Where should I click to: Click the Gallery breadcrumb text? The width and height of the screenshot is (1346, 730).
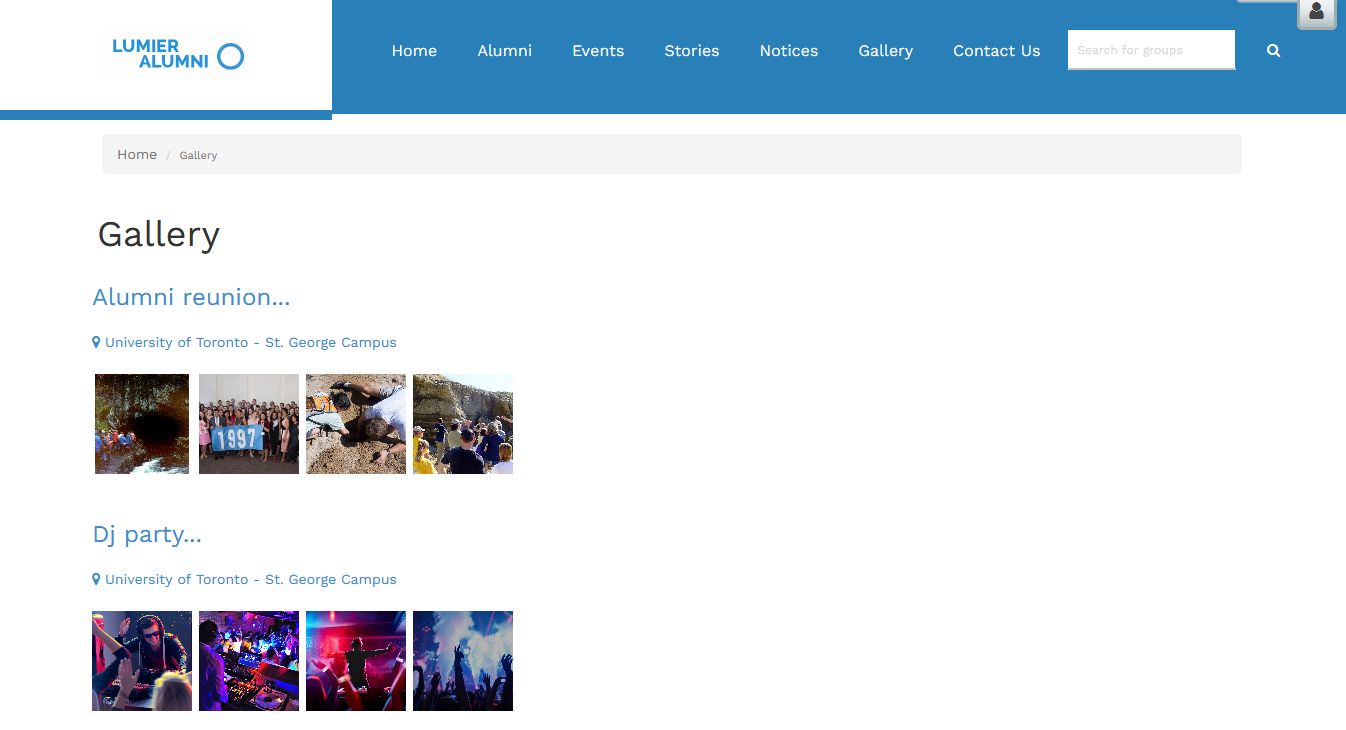coord(198,155)
